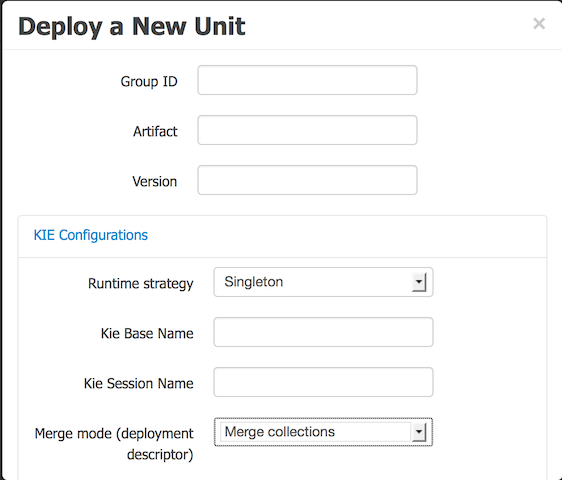Click the Kie Base Name label
562x480 pixels.
[x=147, y=333]
